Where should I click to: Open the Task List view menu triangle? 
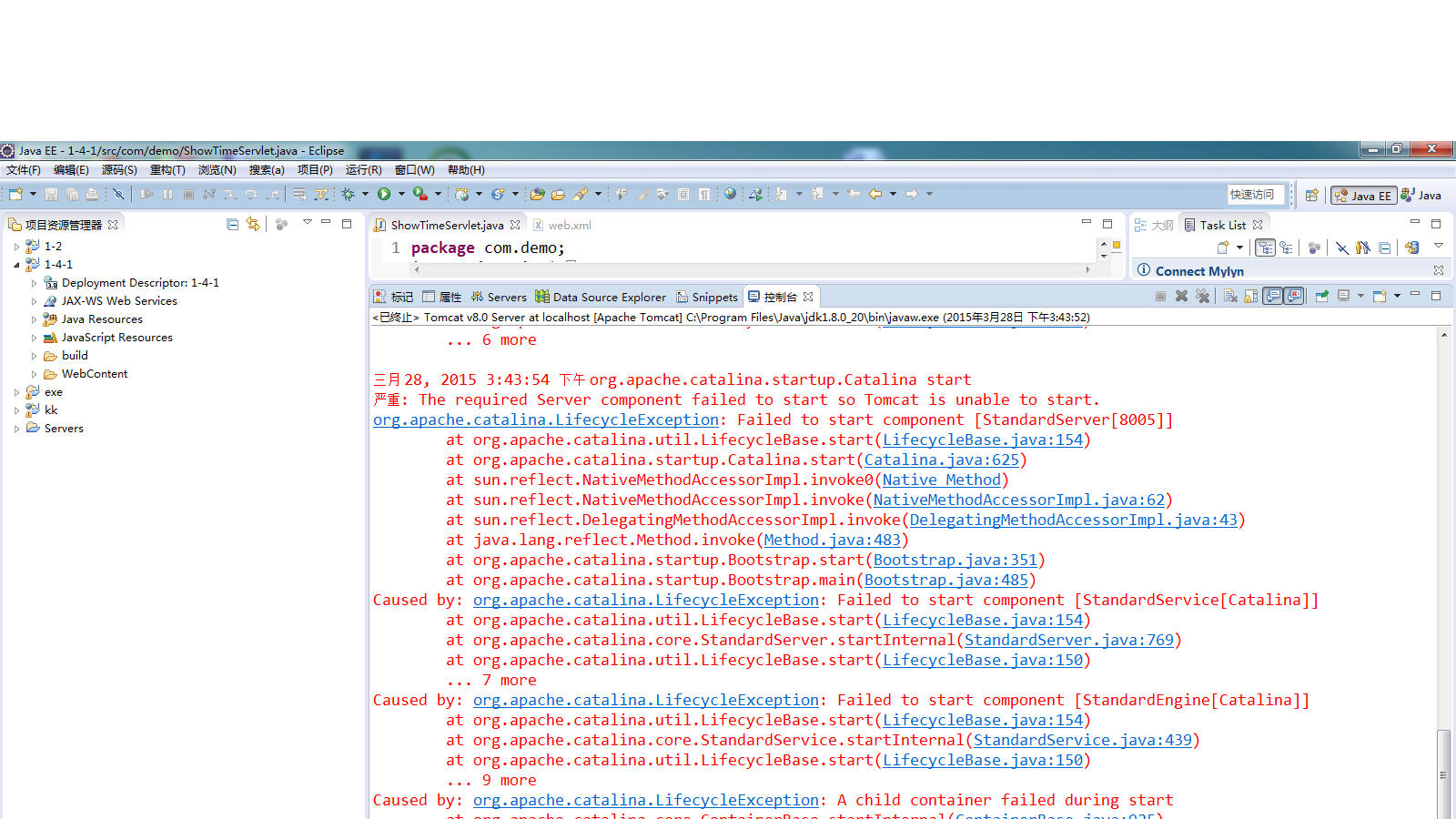pos(1439,247)
